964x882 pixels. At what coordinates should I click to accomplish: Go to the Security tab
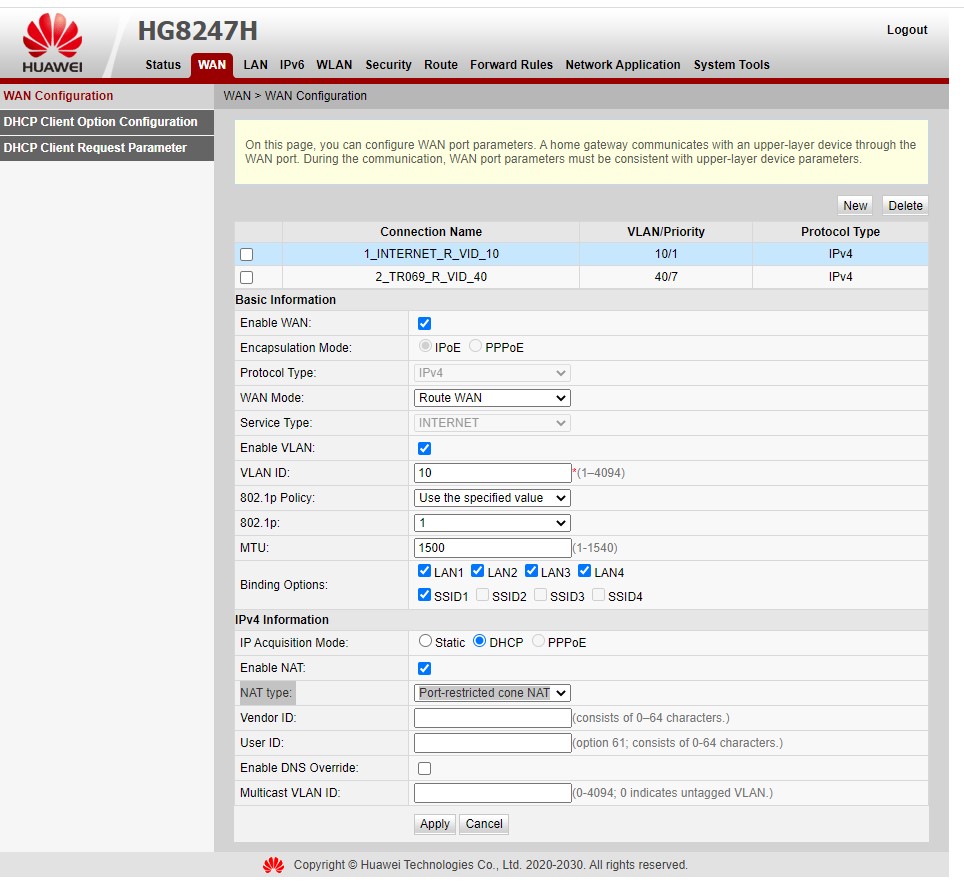[388, 65]
